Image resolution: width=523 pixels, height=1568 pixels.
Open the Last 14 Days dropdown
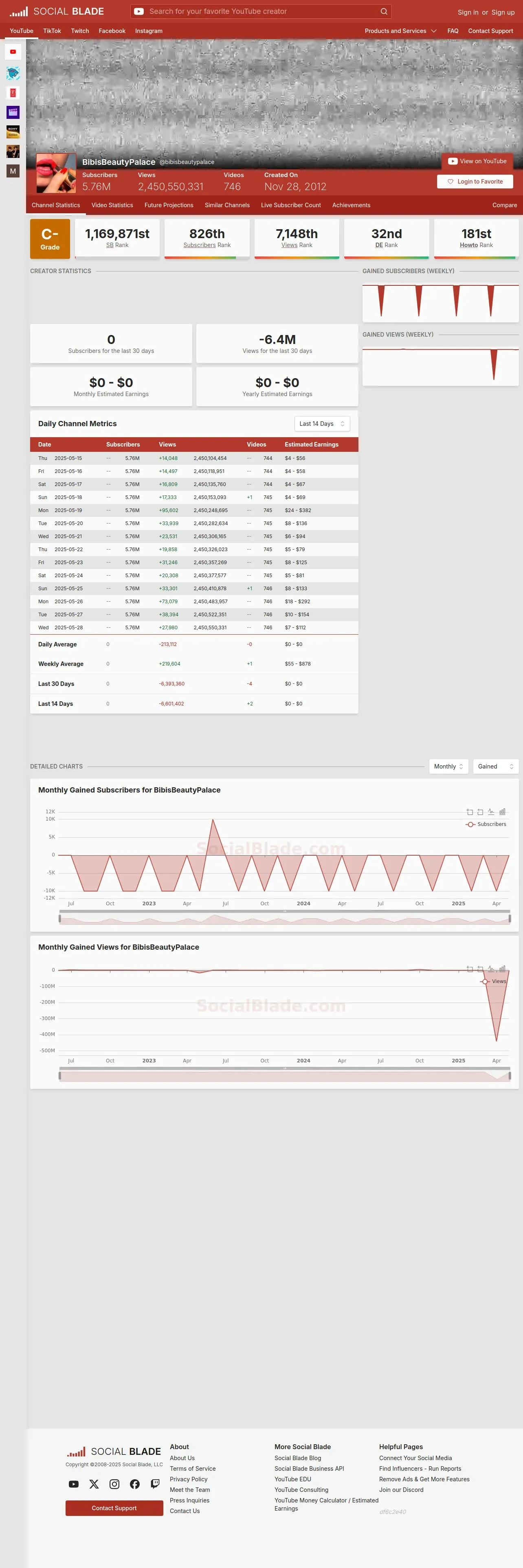point(322,424)
